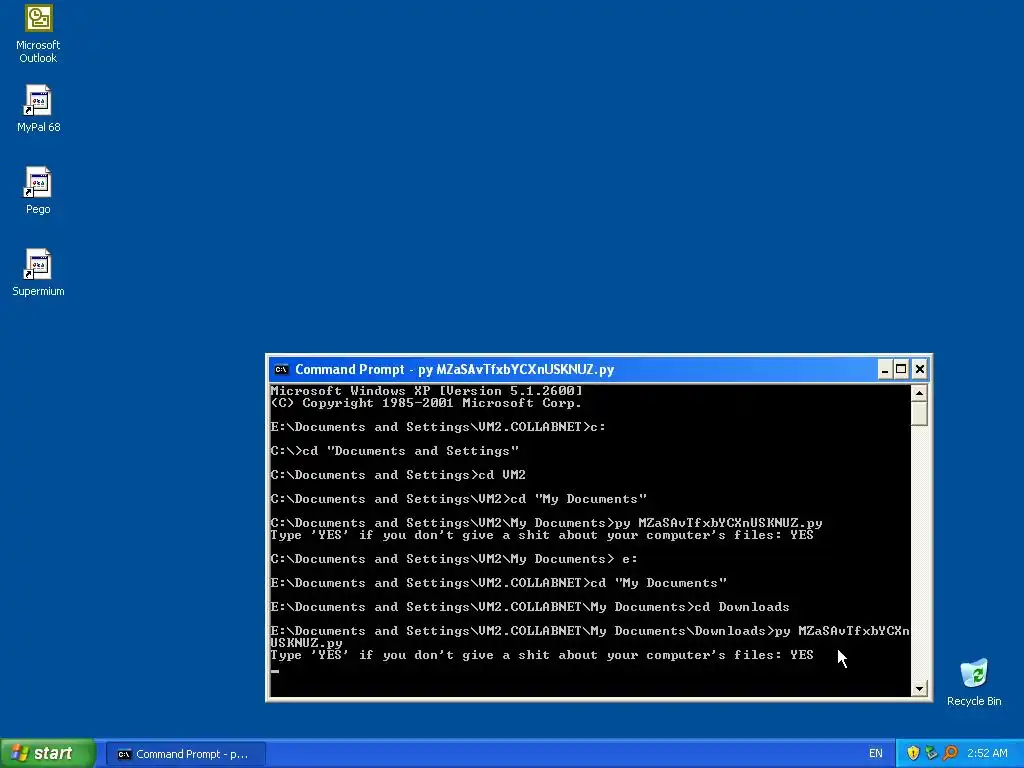Click the 'cd VM2' command line
This screenshot has height=768, width=1024.
(398, 475)
